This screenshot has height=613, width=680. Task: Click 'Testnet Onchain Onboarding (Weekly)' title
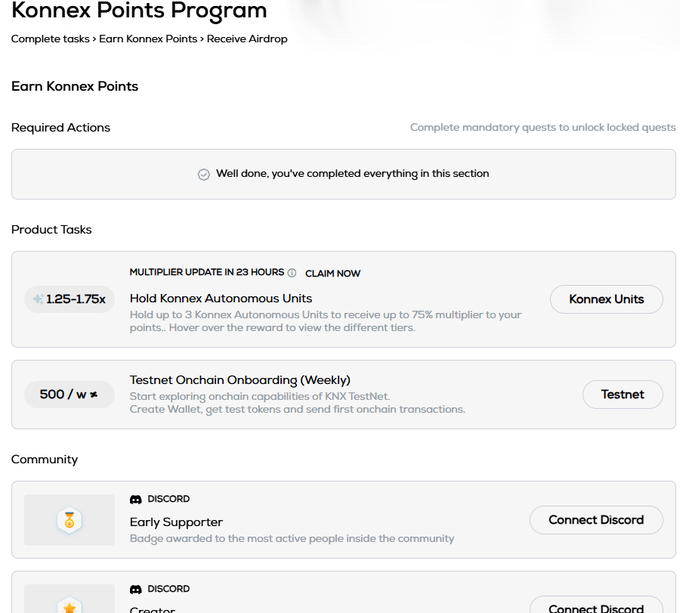pos(240,380)
